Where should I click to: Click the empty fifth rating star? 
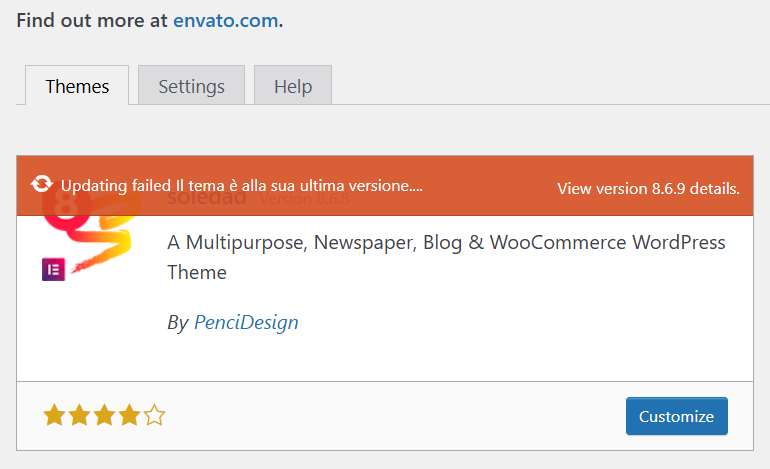154,415
